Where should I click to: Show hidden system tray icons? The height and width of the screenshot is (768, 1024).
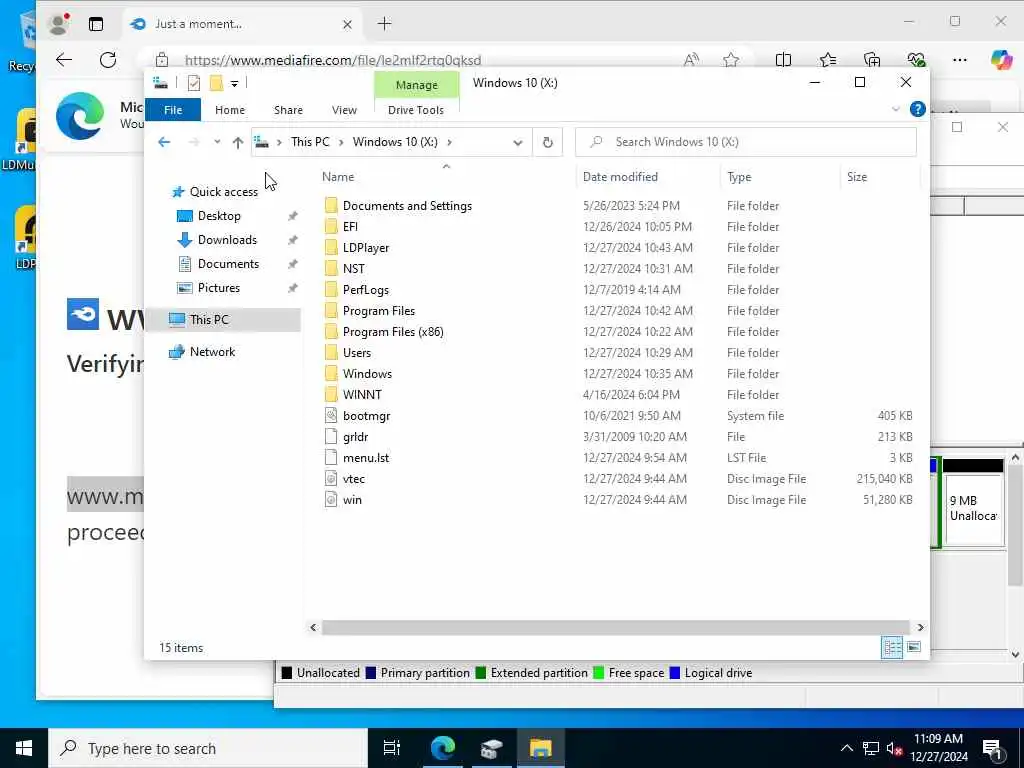pyautogui.click(x=846, y=748)
